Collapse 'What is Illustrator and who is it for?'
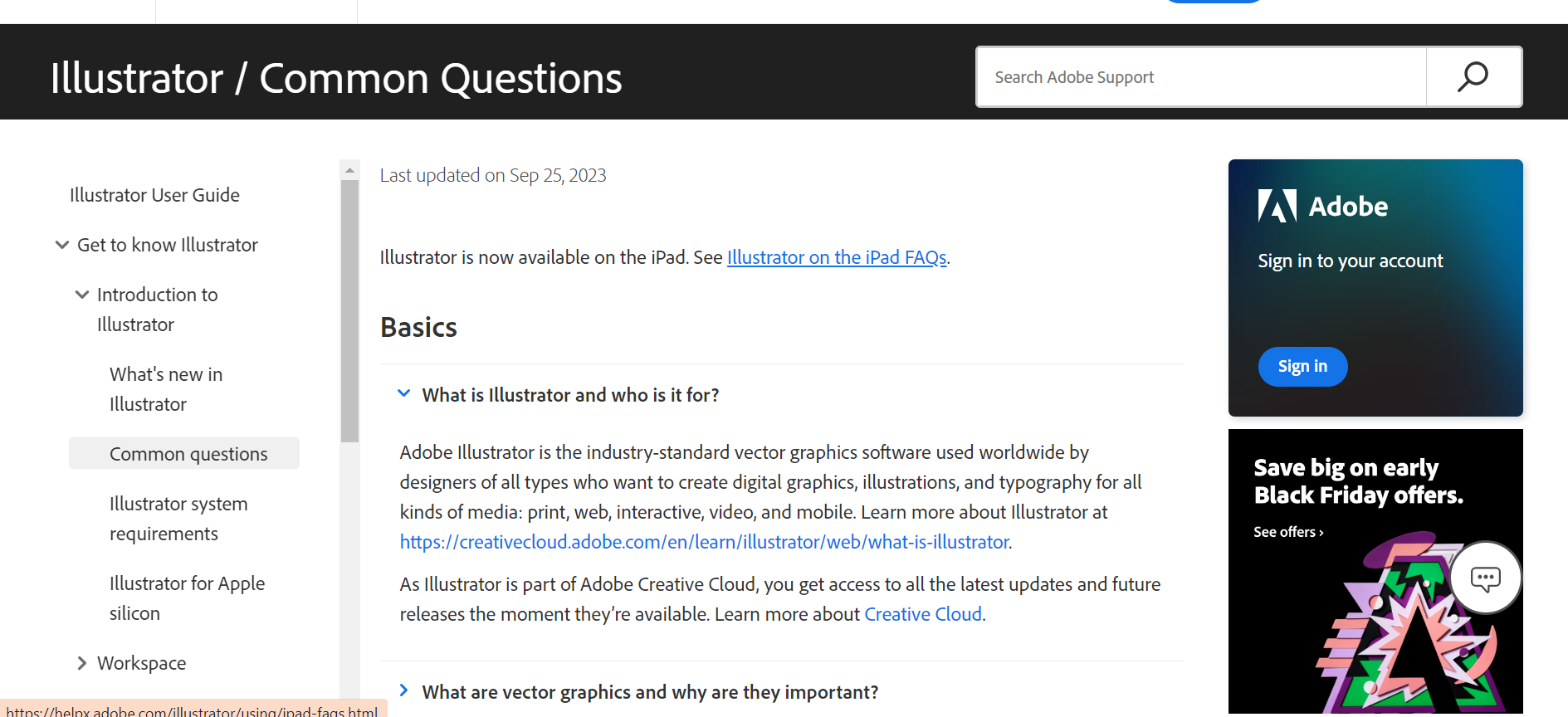Image resolution: width=1568 pixels, height=717 pixels. (x=404, y=394)
